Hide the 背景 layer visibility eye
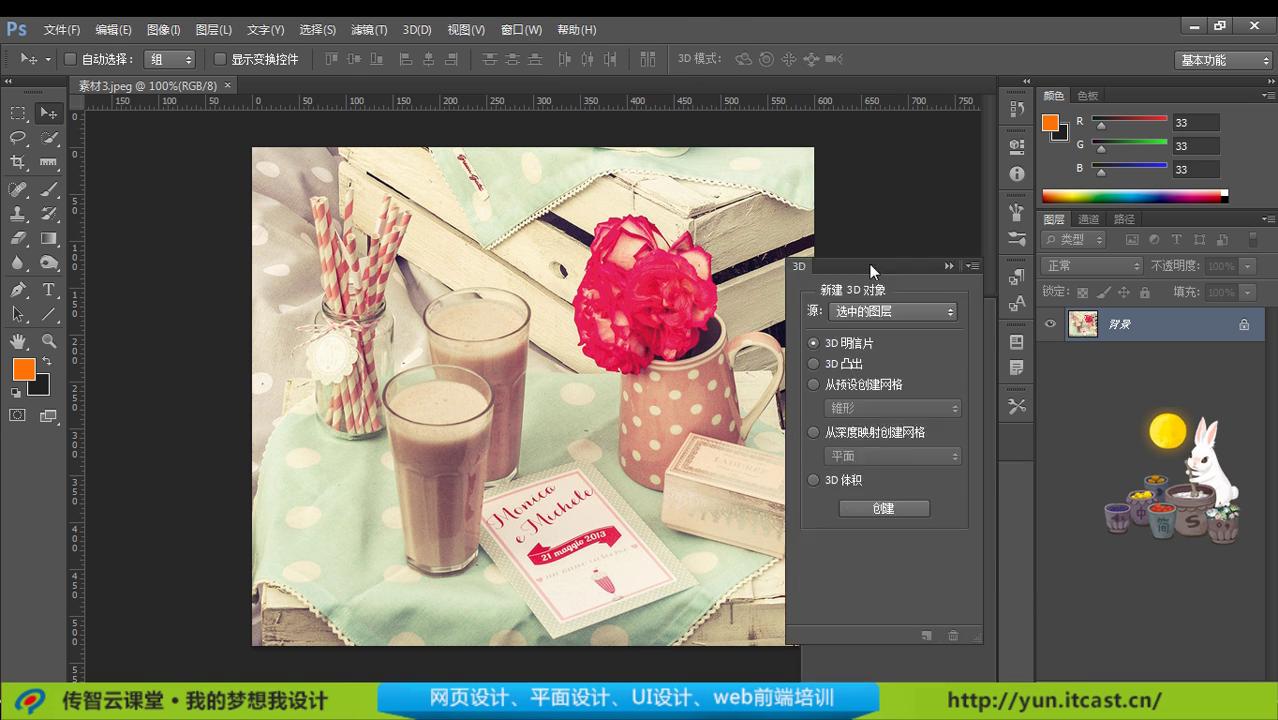The height and width of the screenshot is (720, 1278). coord(1049,324)
